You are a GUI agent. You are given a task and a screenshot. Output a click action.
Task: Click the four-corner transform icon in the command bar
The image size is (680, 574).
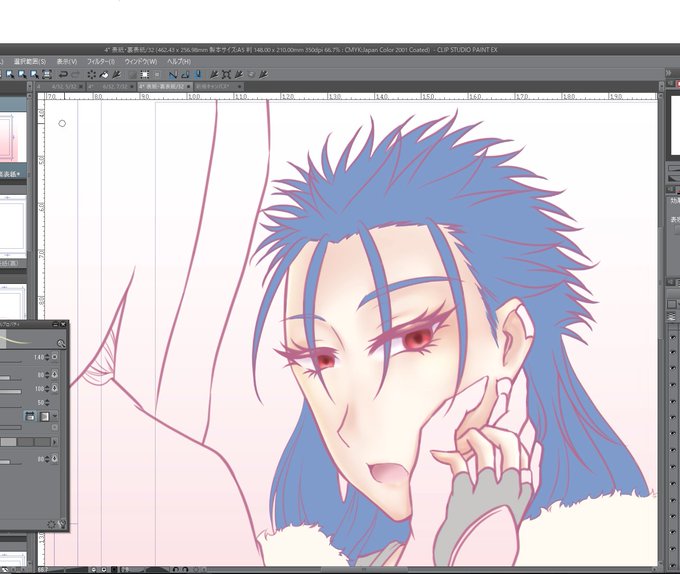coord(226,75)
